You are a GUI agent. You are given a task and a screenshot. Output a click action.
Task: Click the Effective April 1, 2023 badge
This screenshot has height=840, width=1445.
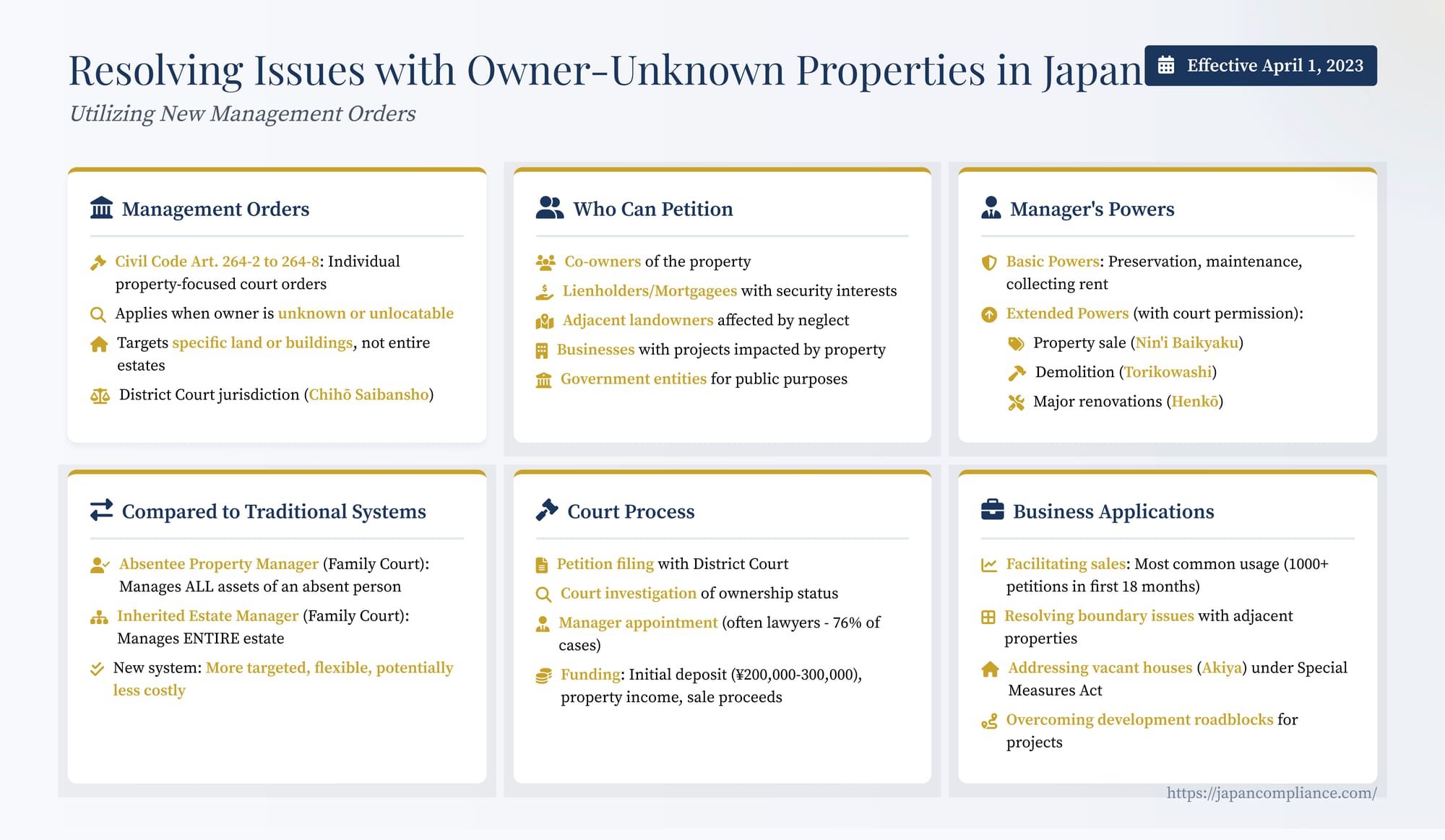click(x=1261, y=65)
